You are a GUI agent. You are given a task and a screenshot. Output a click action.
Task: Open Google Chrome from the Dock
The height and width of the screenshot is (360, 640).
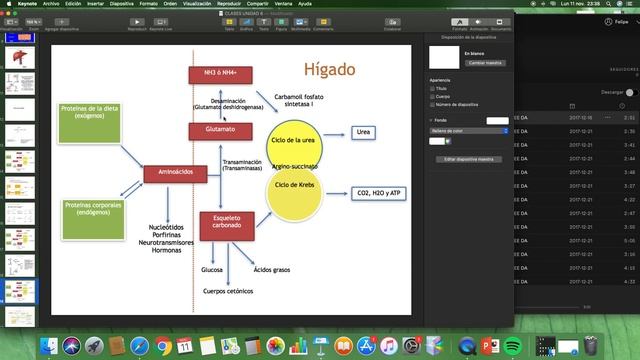[x=162, y=346]
